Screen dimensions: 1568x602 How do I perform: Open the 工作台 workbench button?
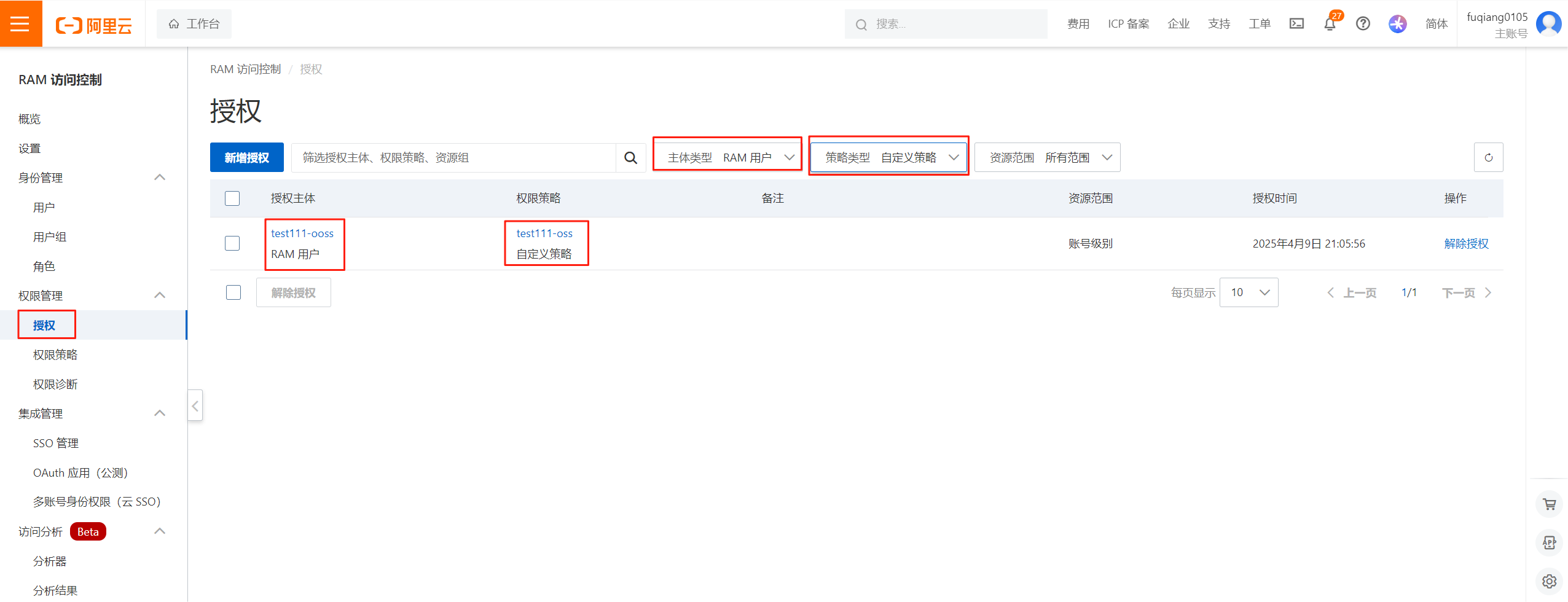coord(194,24)
